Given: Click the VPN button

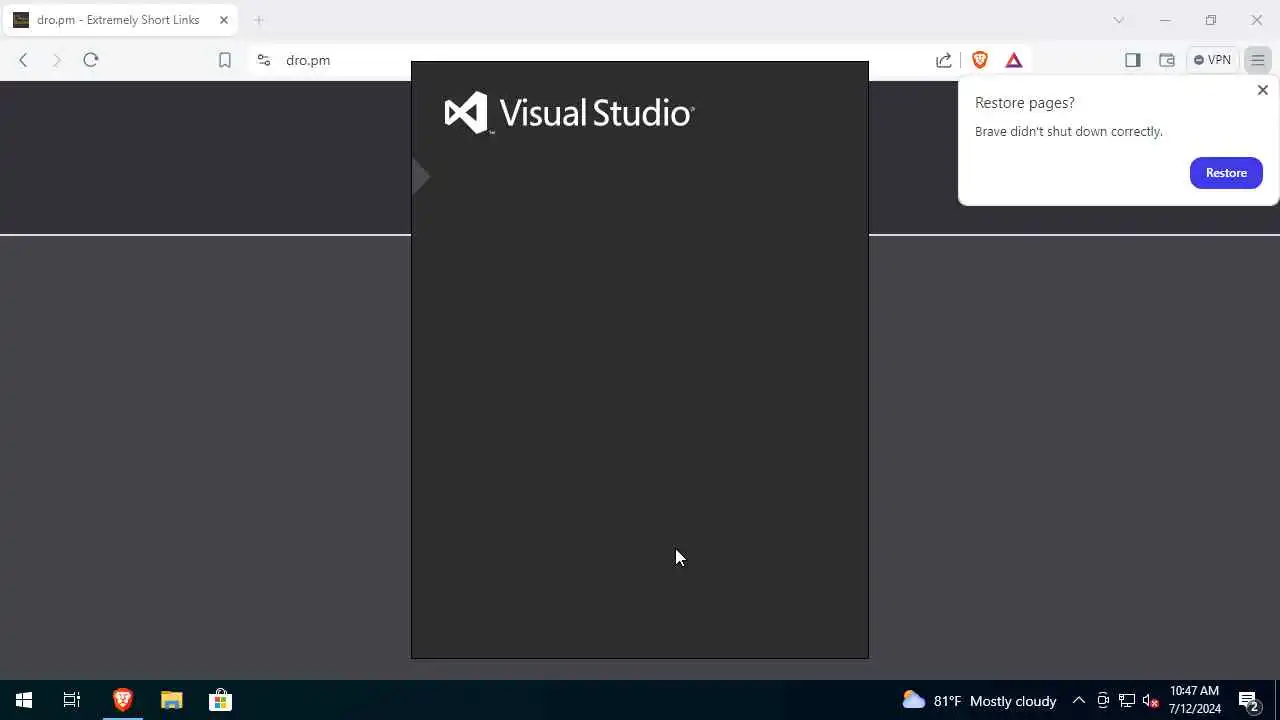Looking at the screenshot, I should 1212,60.
